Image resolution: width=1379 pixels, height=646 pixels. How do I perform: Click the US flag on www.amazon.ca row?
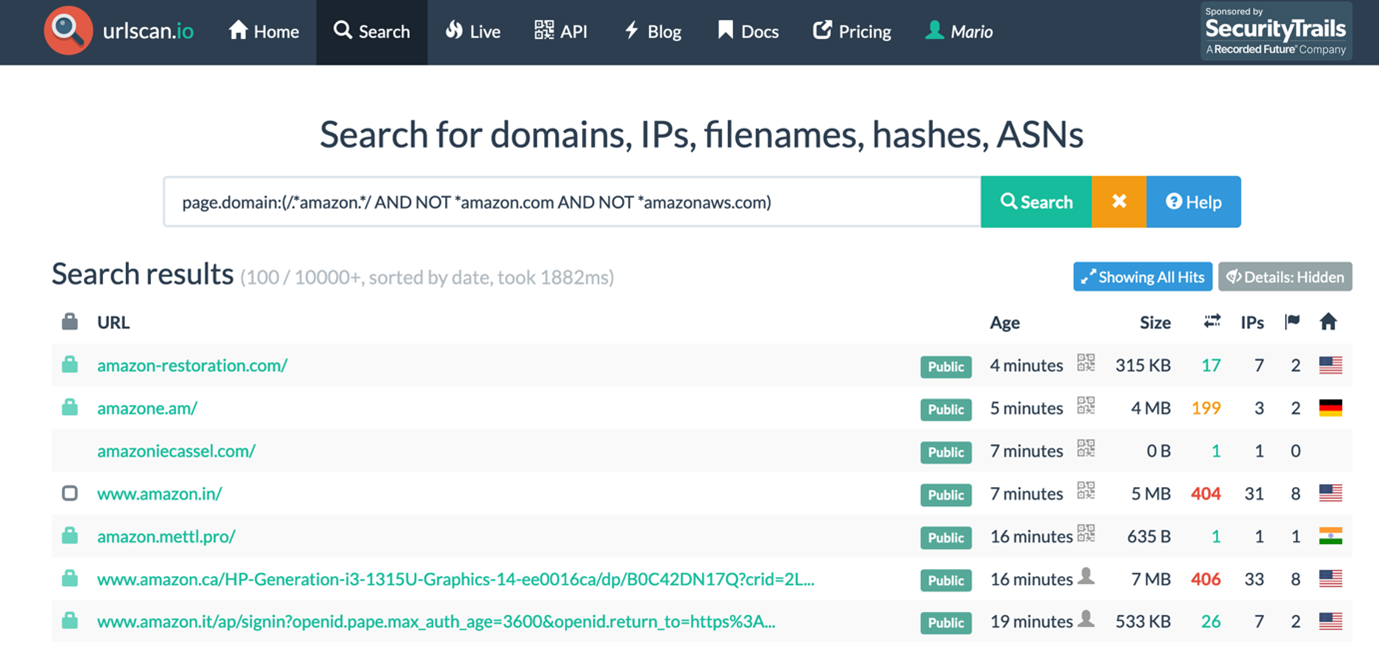click(1330, 579)
